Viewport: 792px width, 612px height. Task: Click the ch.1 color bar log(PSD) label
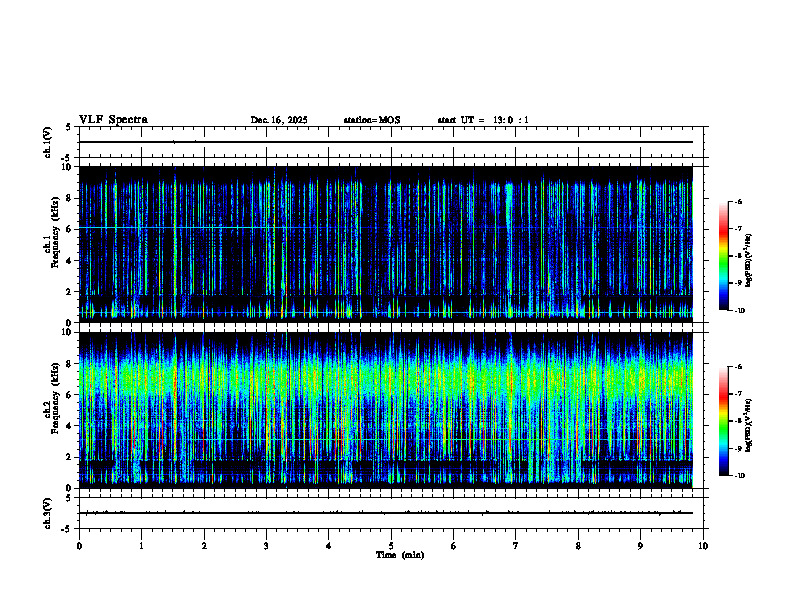(749, 261)
